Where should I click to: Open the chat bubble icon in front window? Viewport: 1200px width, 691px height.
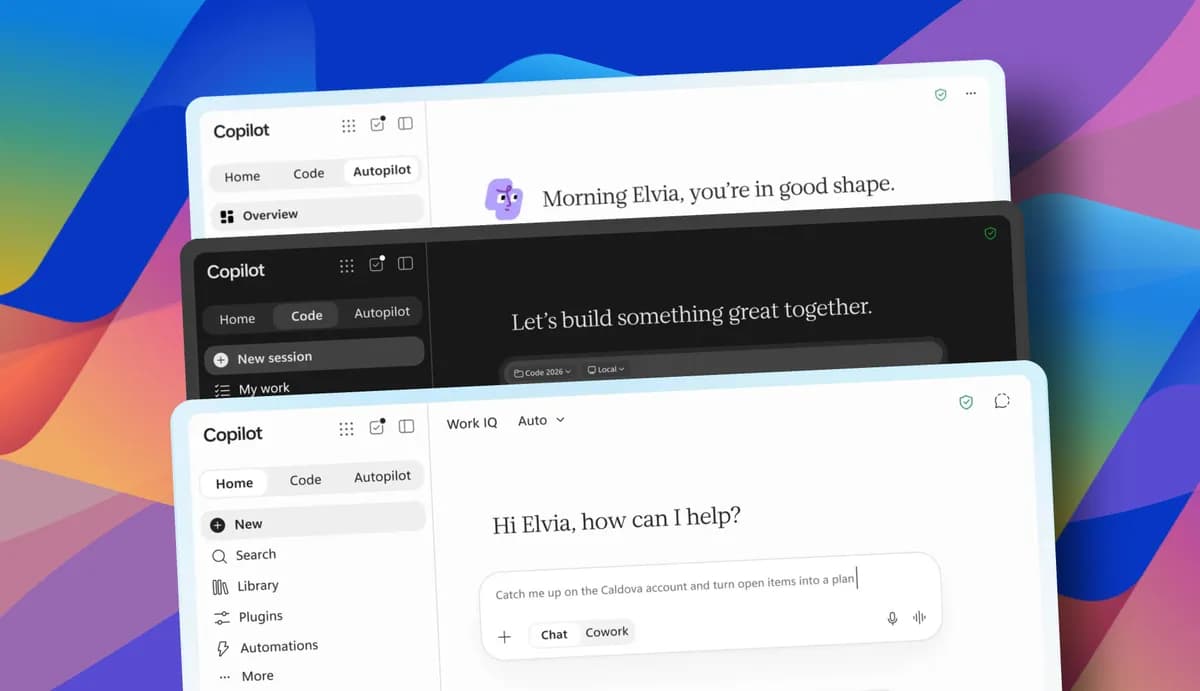[1002, 401]
